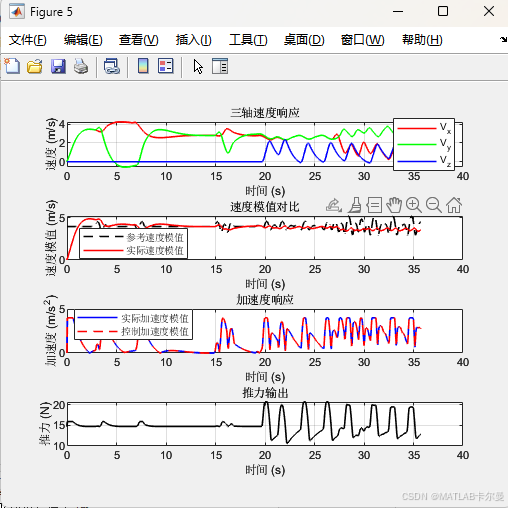The height and width of the screenshot is (508, 508).
Task: Open the 文件(F) menu
Action: coord(27,40)
